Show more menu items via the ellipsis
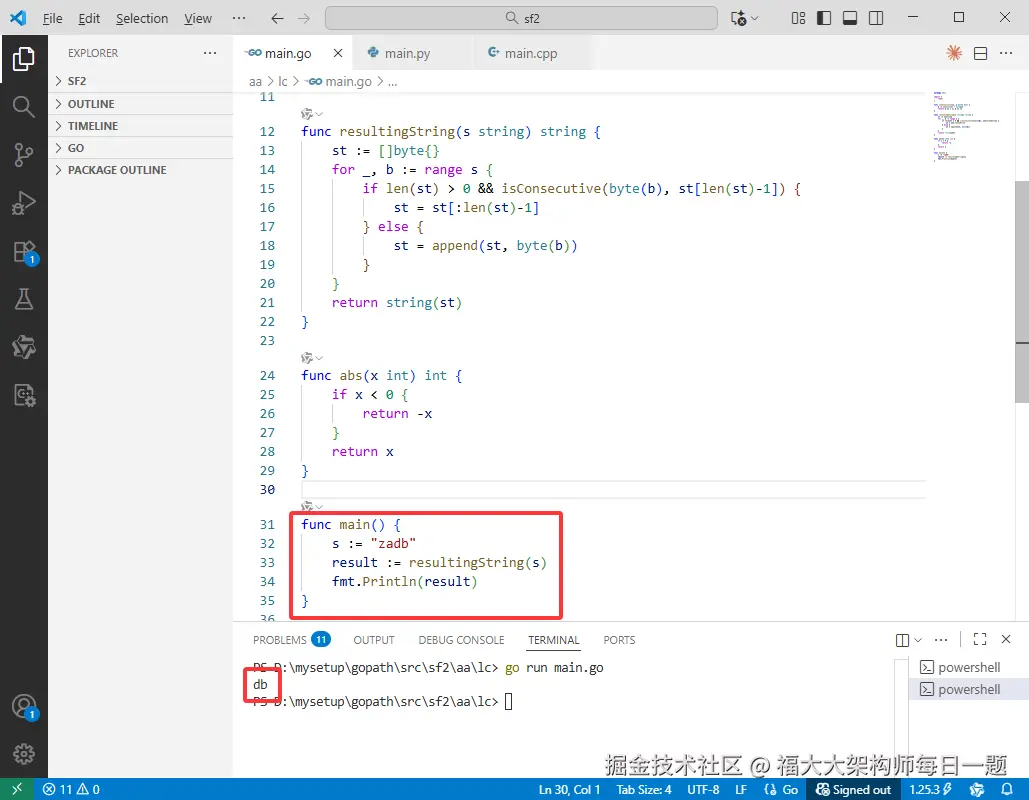The height and width of the screenshot is (800, 1029). tap(239, 18)
